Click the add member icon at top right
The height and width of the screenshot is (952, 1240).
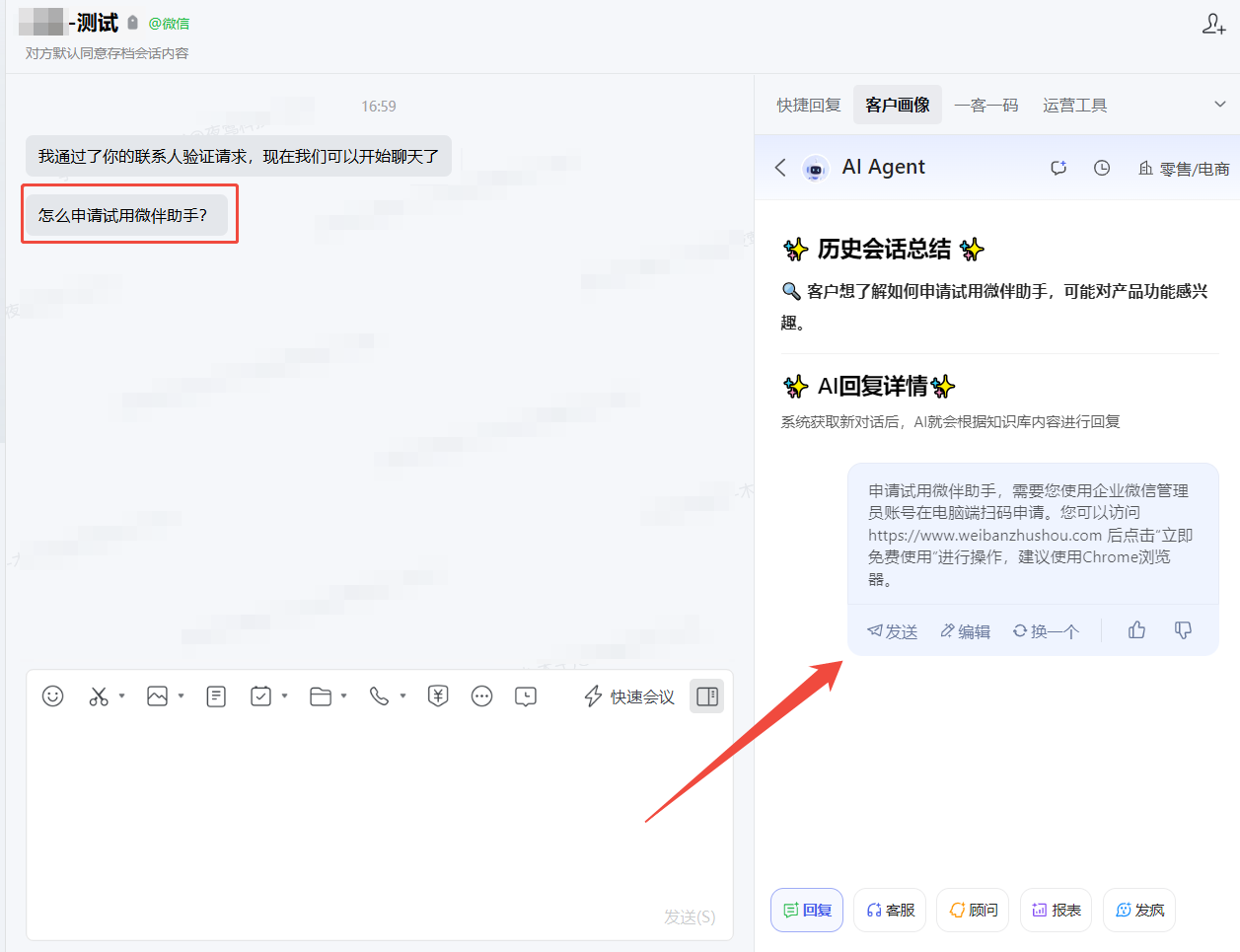click(x=1213, y=25)
